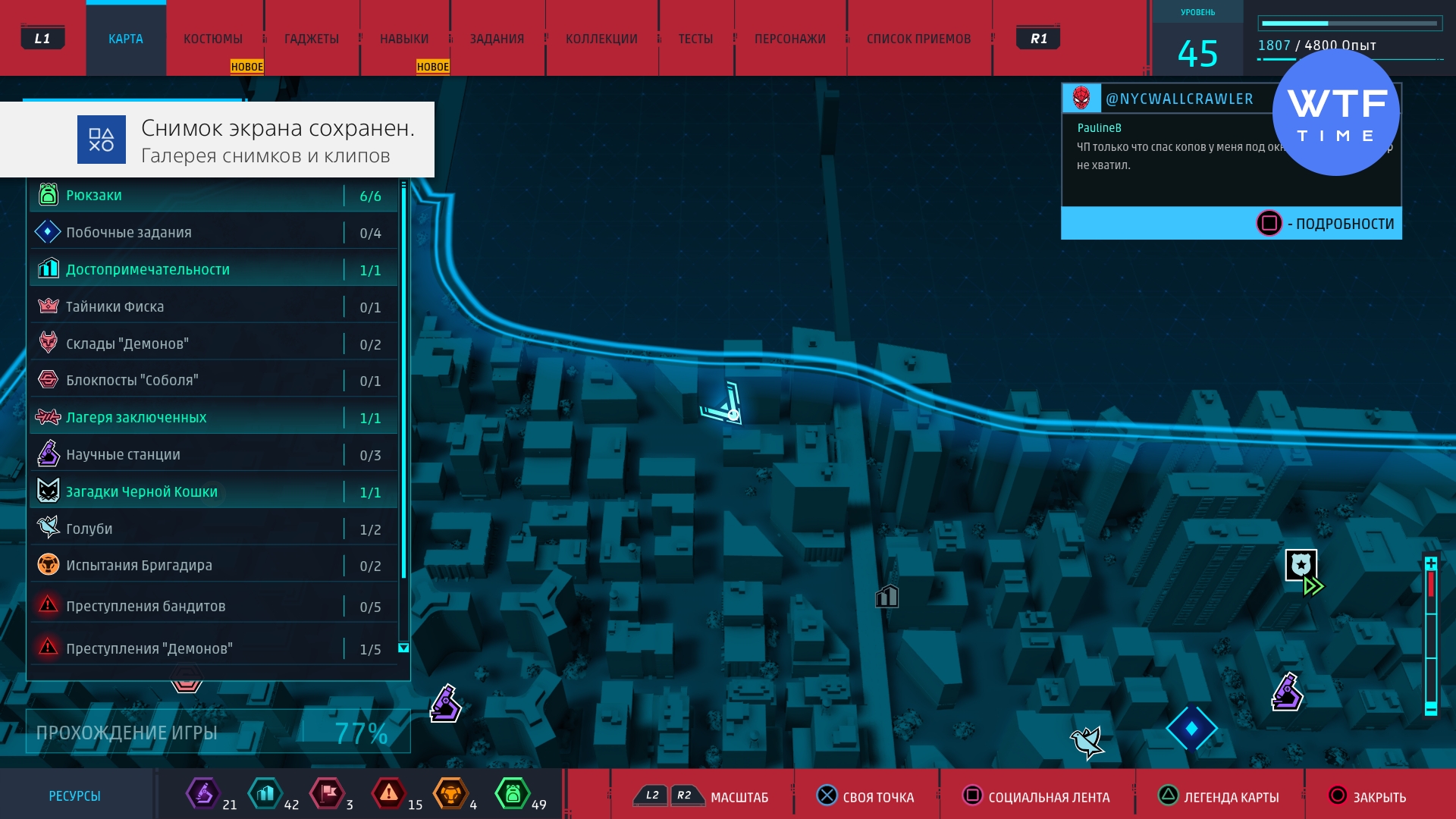Click the map zoom slider plus end
The image size is (1456, 819).
pos(1430,563)
